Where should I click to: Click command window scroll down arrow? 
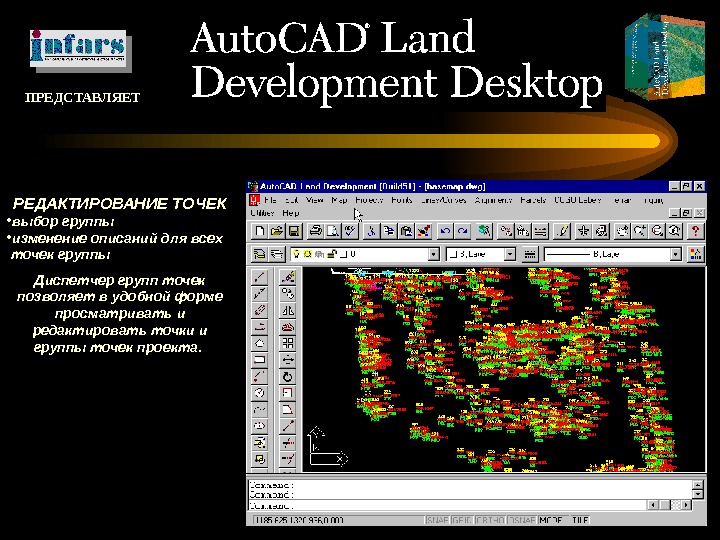pos(698,494)
